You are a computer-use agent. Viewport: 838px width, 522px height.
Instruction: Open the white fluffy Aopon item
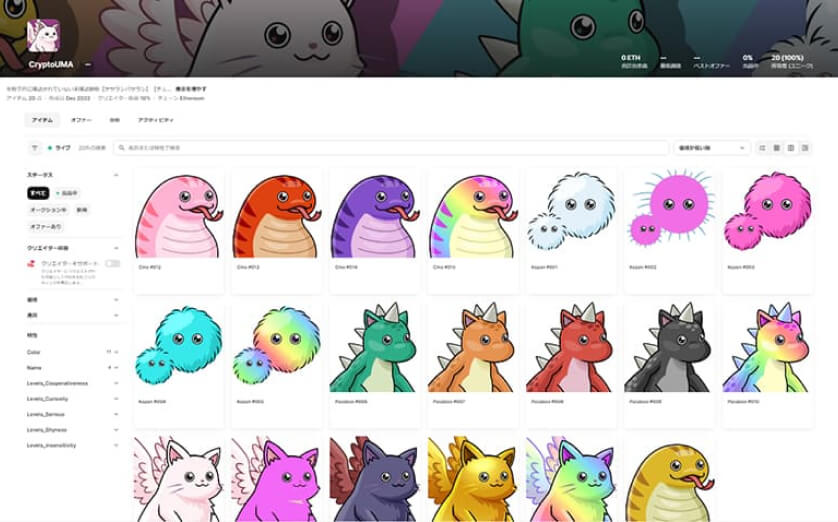[571, 231]
